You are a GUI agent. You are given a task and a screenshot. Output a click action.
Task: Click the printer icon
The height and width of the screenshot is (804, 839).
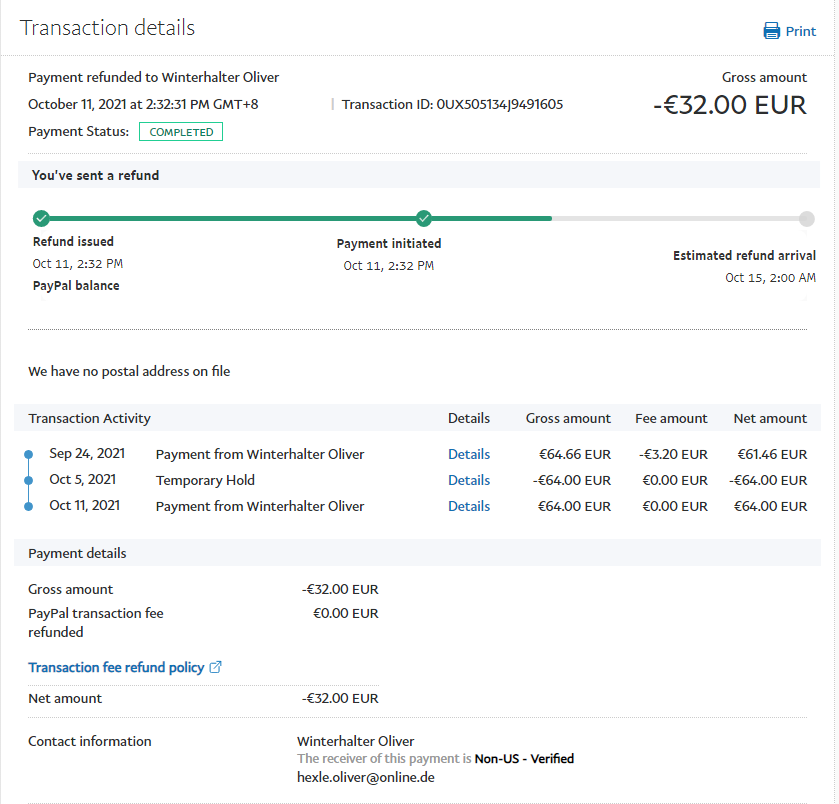(771, 31)
